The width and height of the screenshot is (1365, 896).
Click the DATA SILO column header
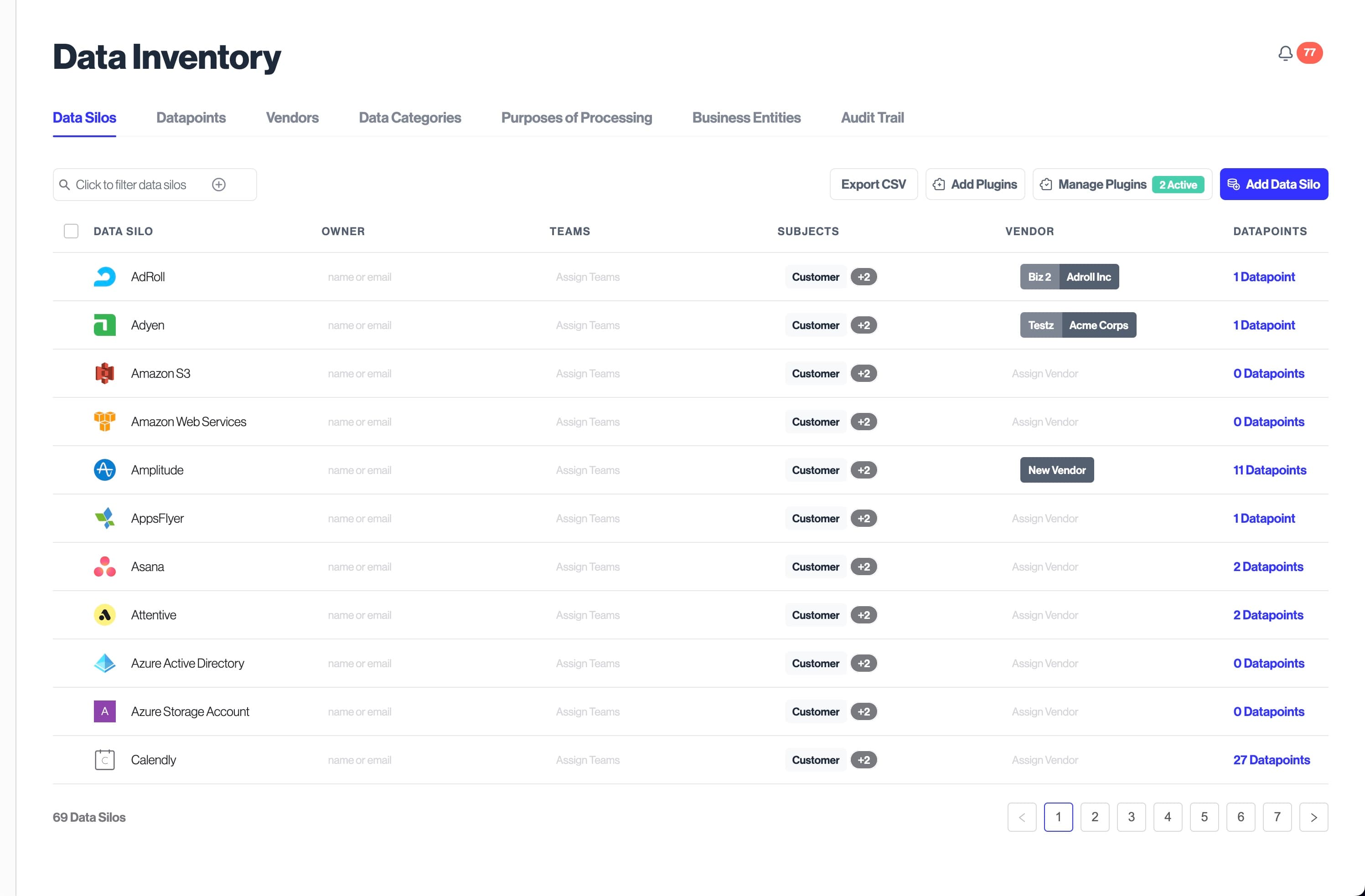(x=123, y=231)
